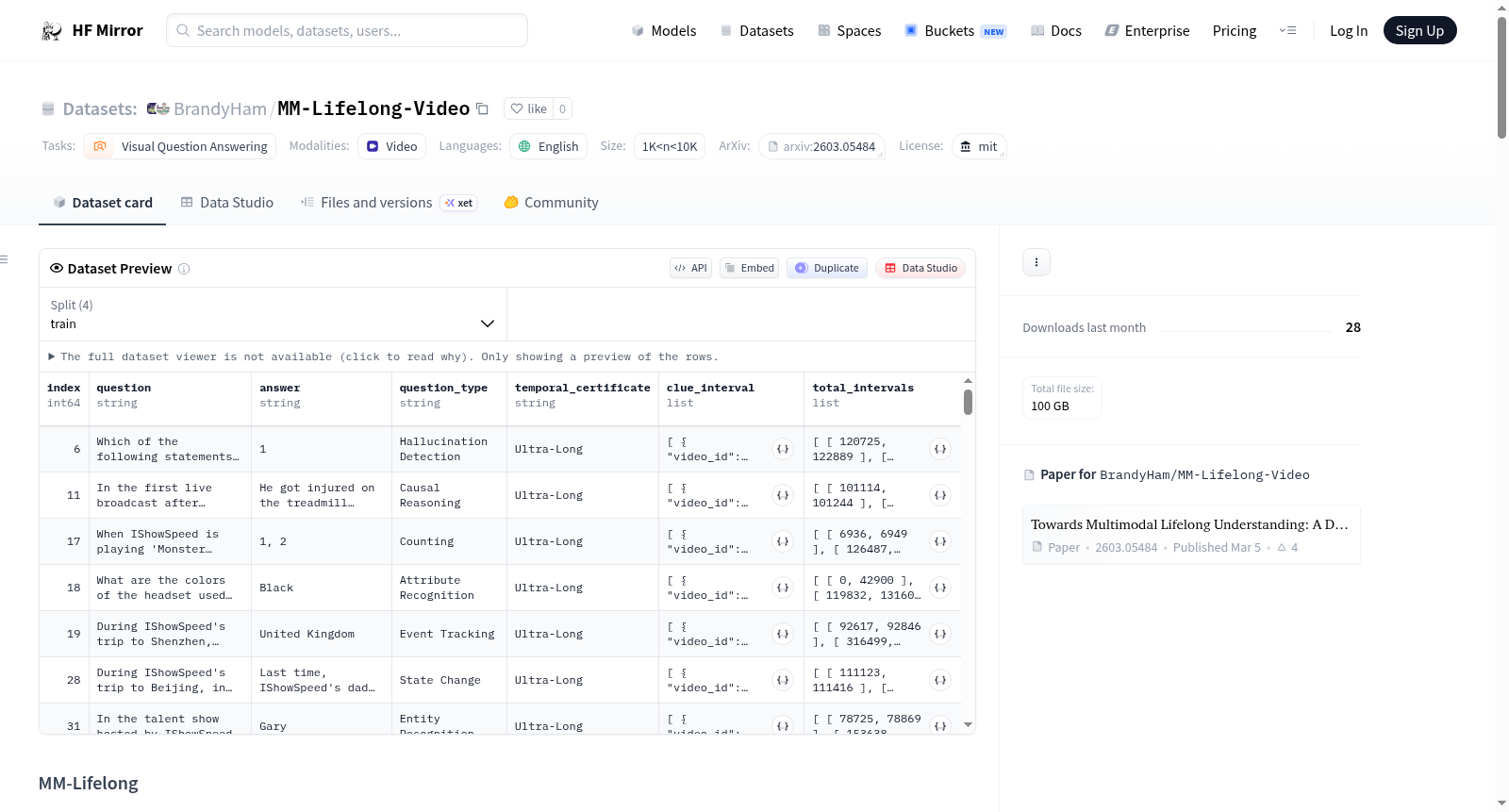
Task: Open the BrandyHam profile link
Action: click(220, 108)
